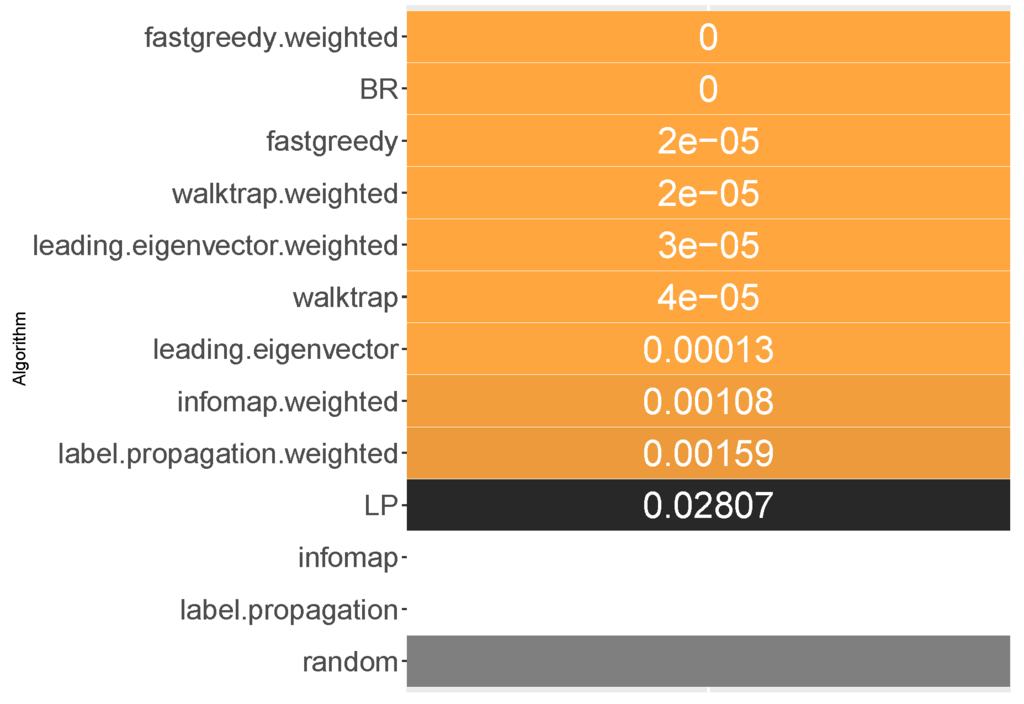The width and height of the screenshot is (1024, 704).
Task: Click the infomap row label
Action: coord(347,558)
